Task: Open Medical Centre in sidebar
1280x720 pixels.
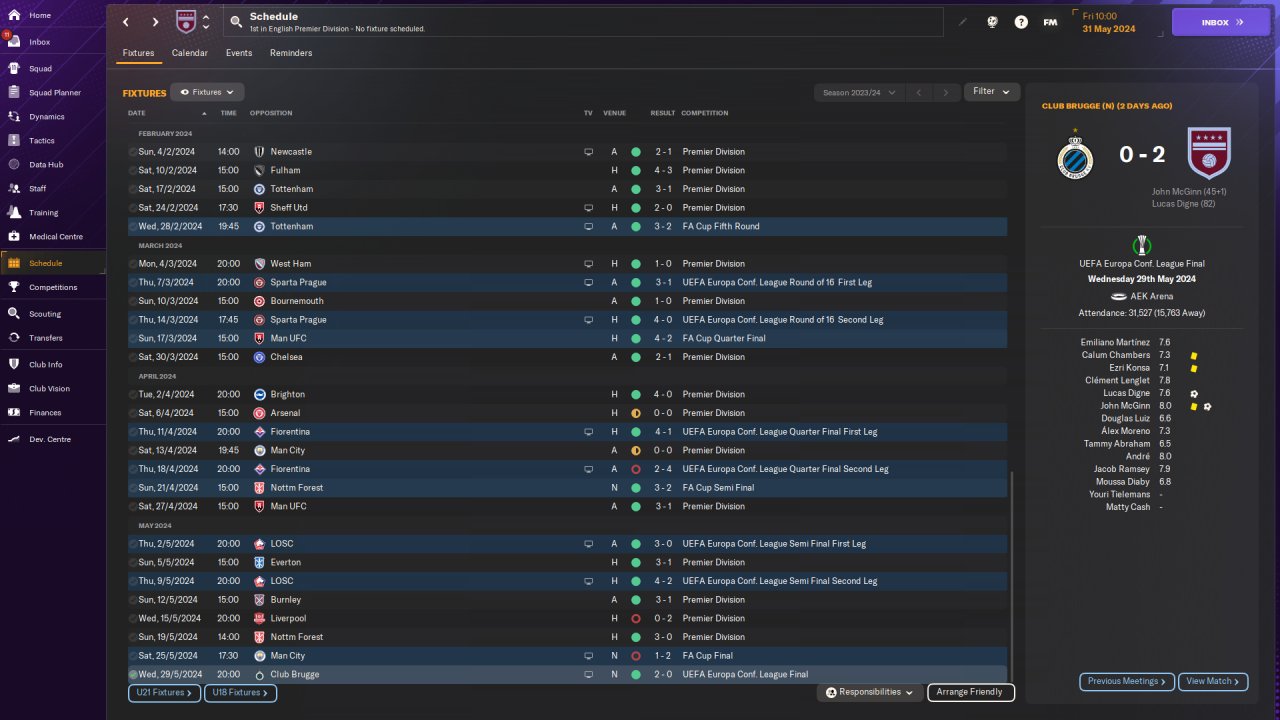Action: 53,237
